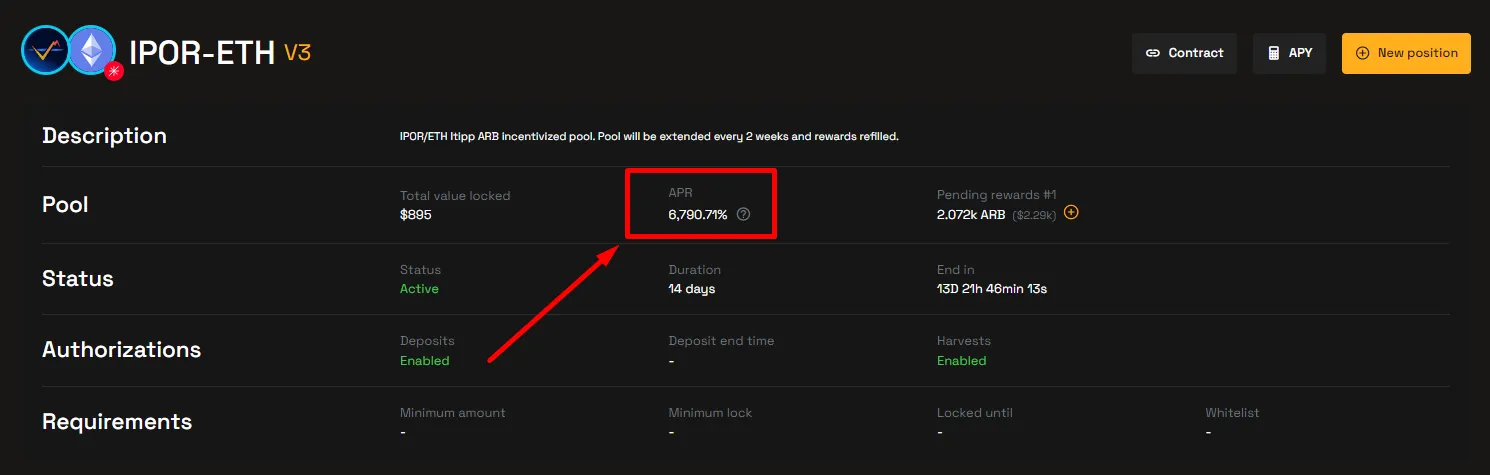1490x475 pixels.
Task: Click the plus icon next to Pending rewards
Action: [1071, 213]
